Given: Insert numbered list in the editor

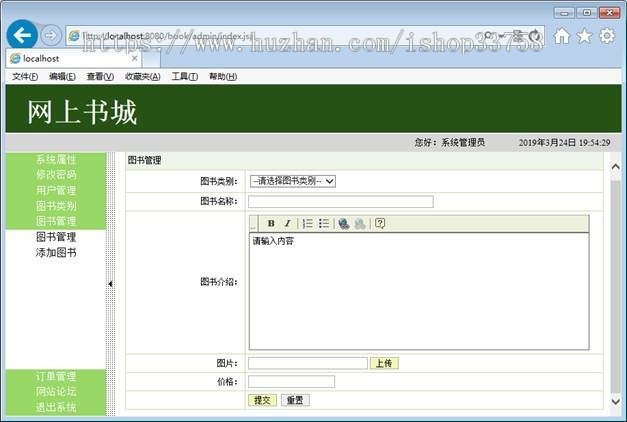Looking at the screenshot, I should [x=308, y=224].
